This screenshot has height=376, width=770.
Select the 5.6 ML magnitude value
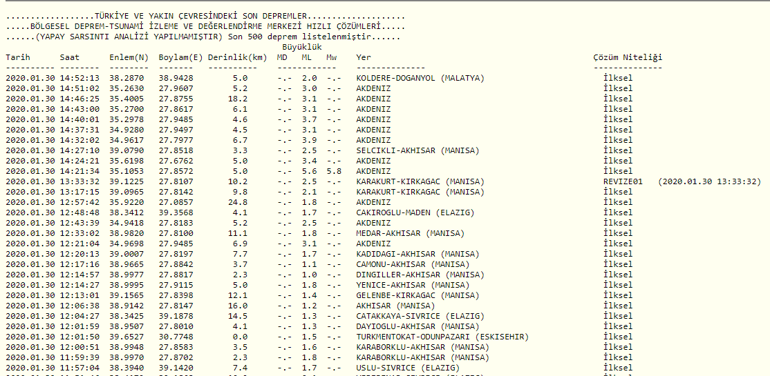click(309, 171)
